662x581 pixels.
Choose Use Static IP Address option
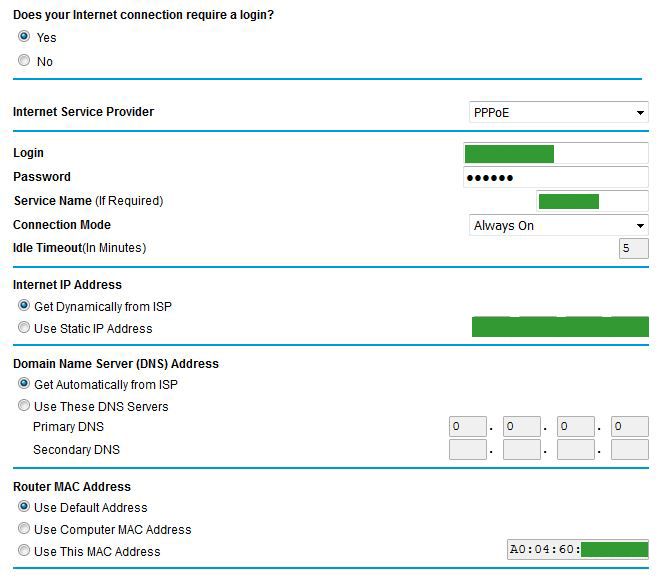(x=24, y=328)
